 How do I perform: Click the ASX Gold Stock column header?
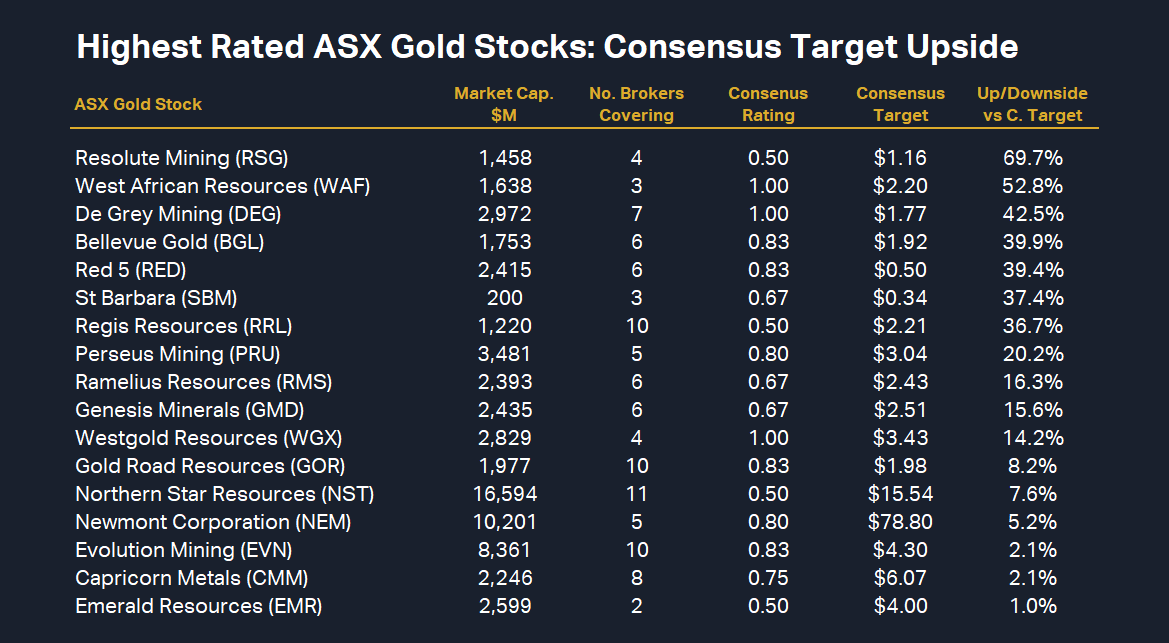click(x=138, y=104)
